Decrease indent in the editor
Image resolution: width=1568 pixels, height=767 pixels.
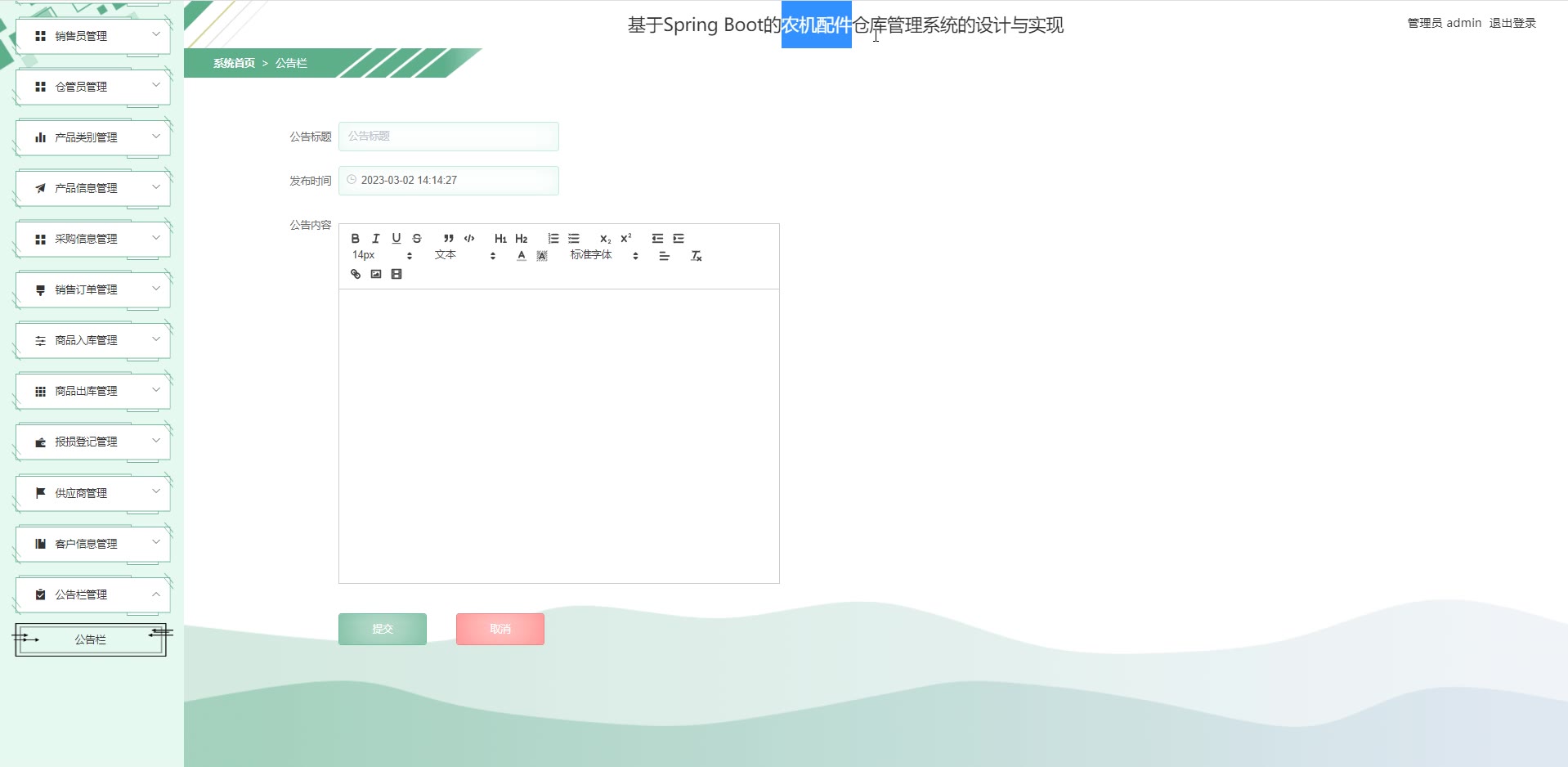click(x=657, y=239)
